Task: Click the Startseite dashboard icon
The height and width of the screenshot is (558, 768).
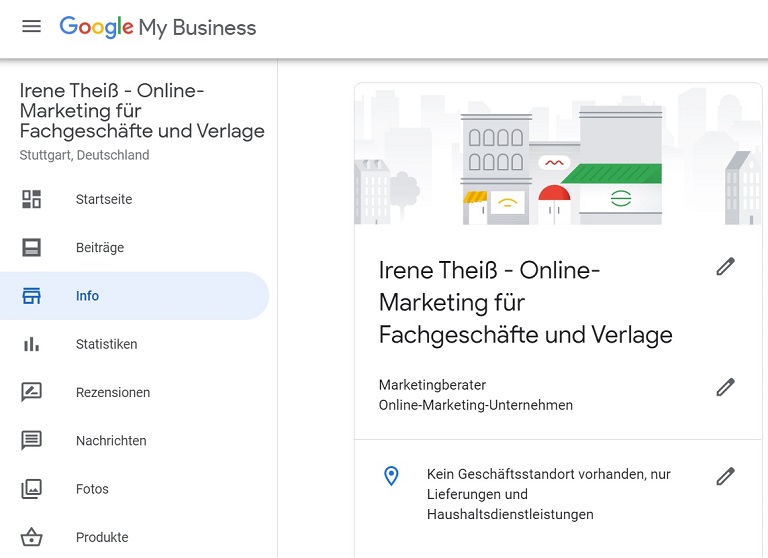Action: 31,199
